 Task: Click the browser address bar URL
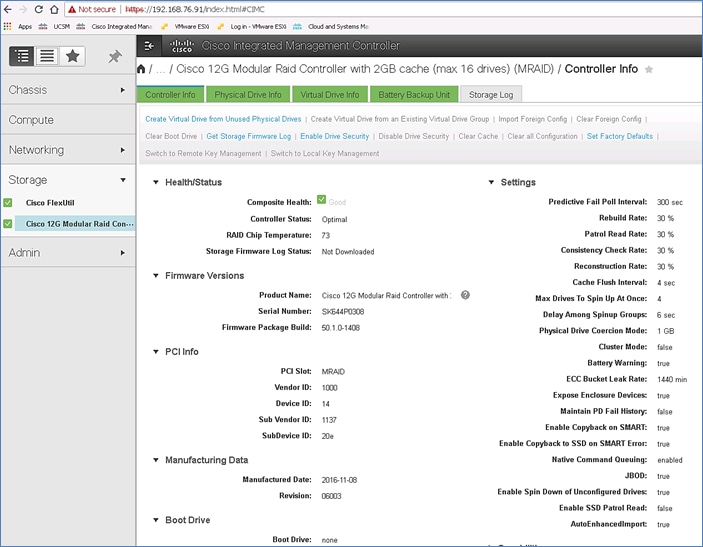[x=195, y=9]
